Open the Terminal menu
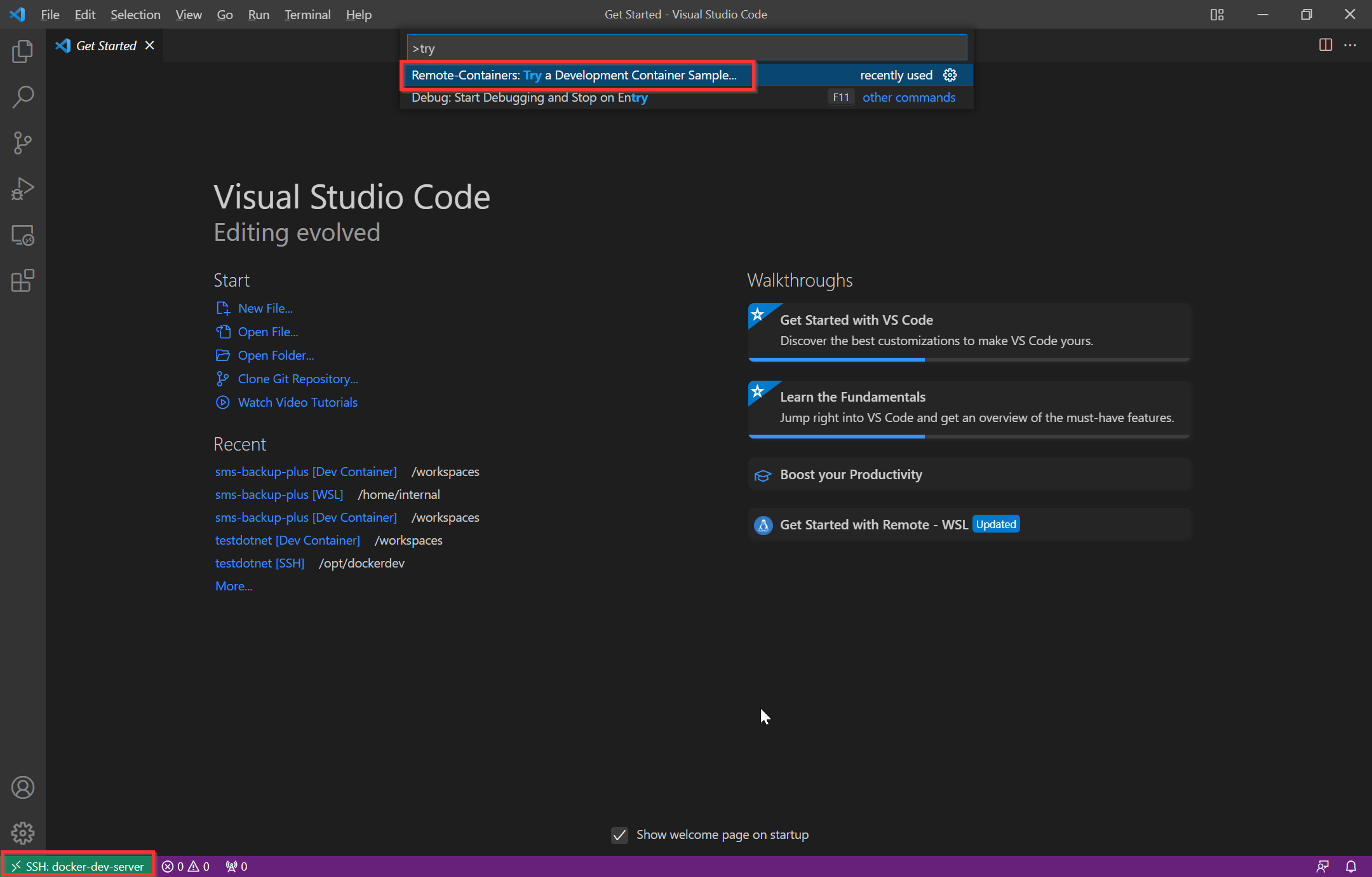 coord(307,14)
